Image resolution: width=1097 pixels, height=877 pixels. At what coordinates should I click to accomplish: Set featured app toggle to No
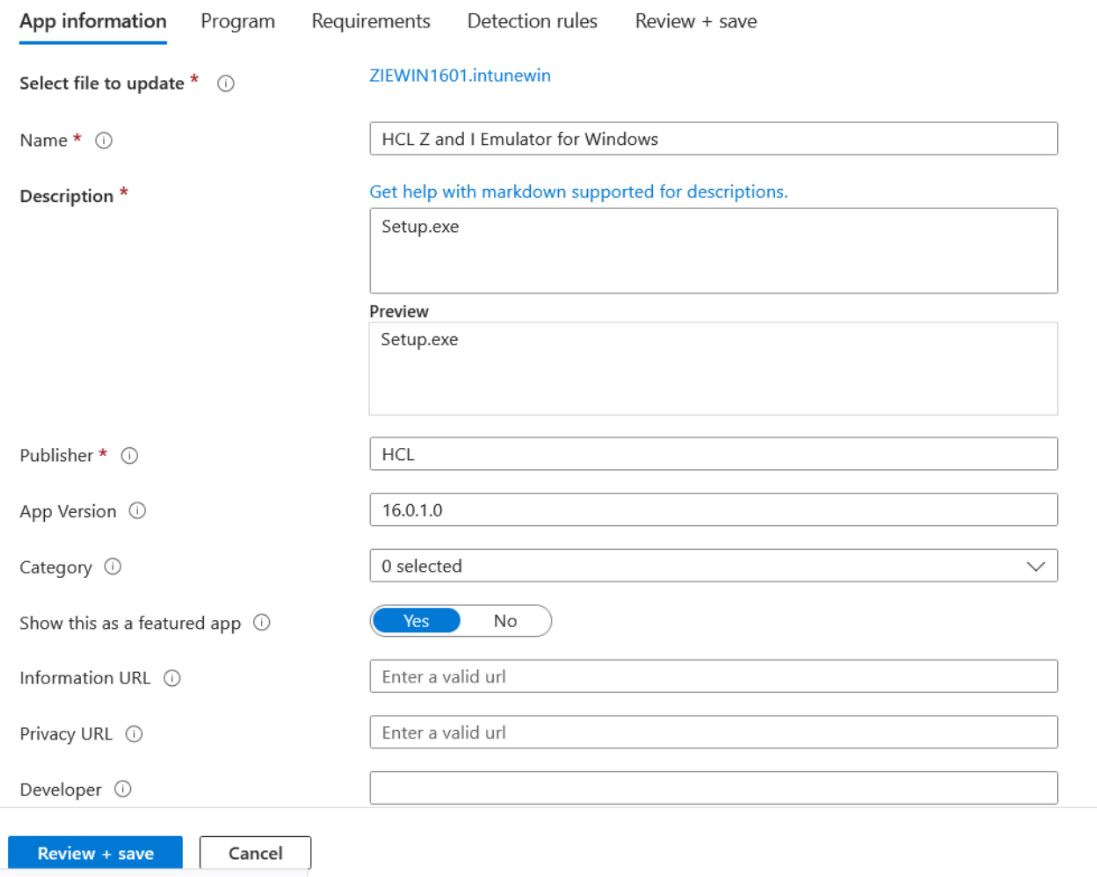(x=505, y=621)
